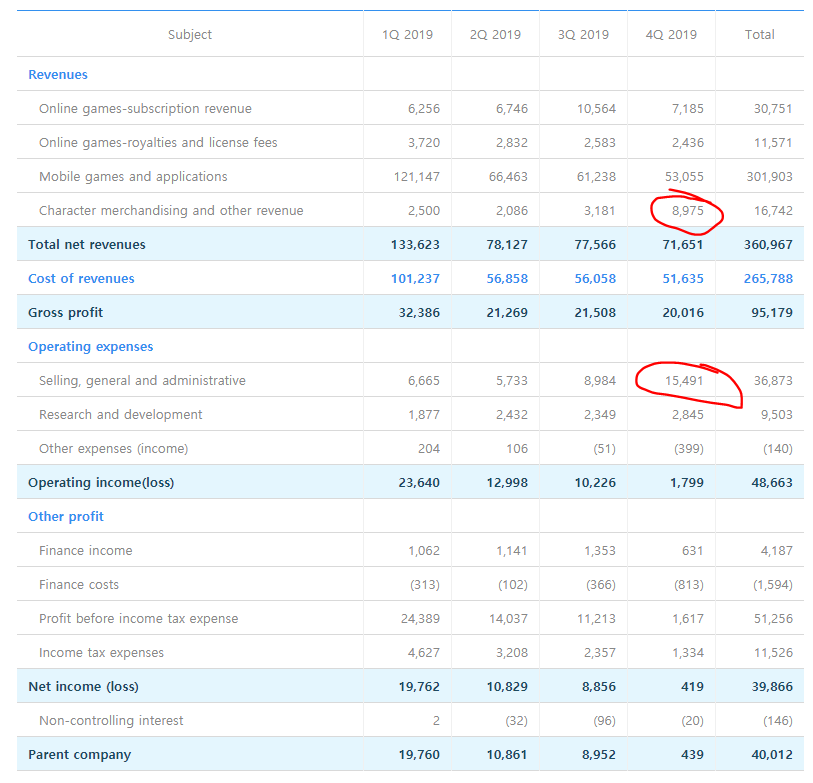Screen dimensions: 813x783
Task: Select the Subject column header
Action: 190,35
